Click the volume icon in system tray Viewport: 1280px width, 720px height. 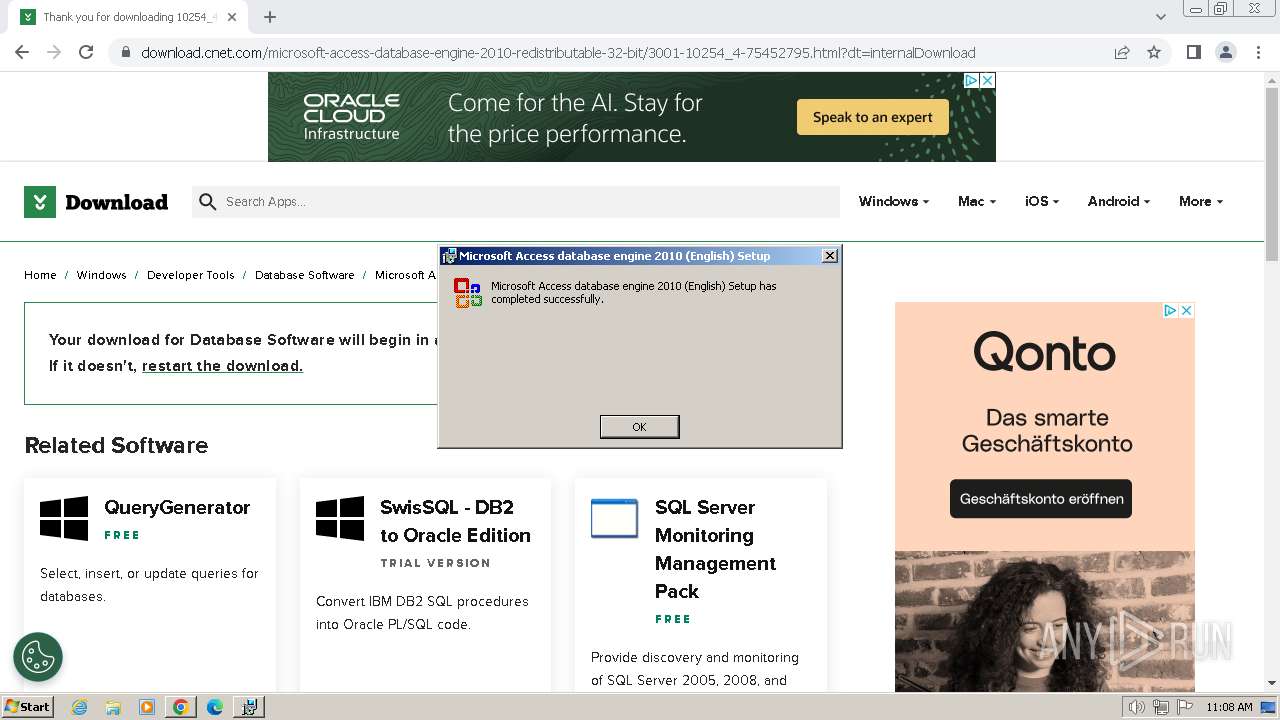[x=1137, y=707]
